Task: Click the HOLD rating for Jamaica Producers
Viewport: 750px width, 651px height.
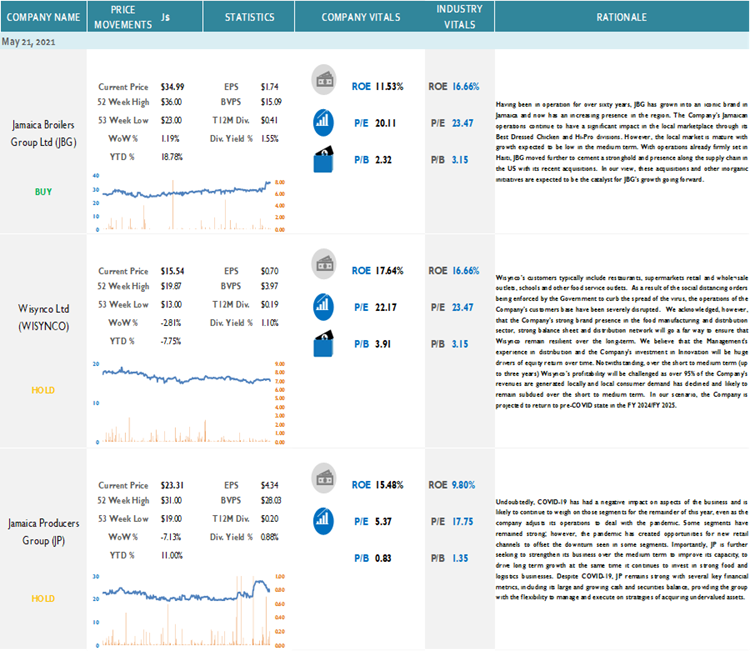Action: pyautogui.click(x=43, y=598)
